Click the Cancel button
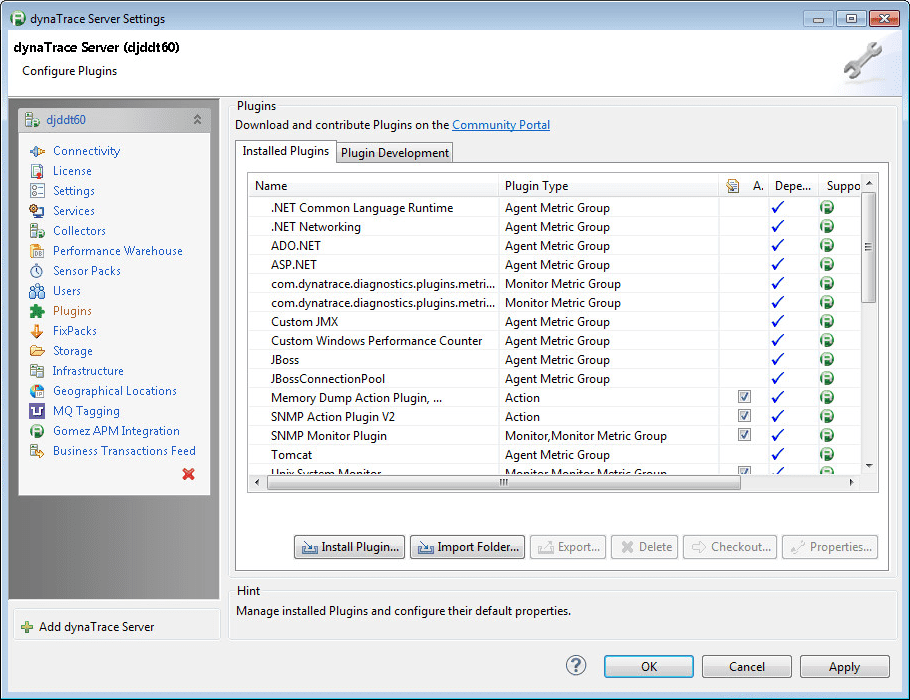910x700 pixels. (x=747, y=666)
